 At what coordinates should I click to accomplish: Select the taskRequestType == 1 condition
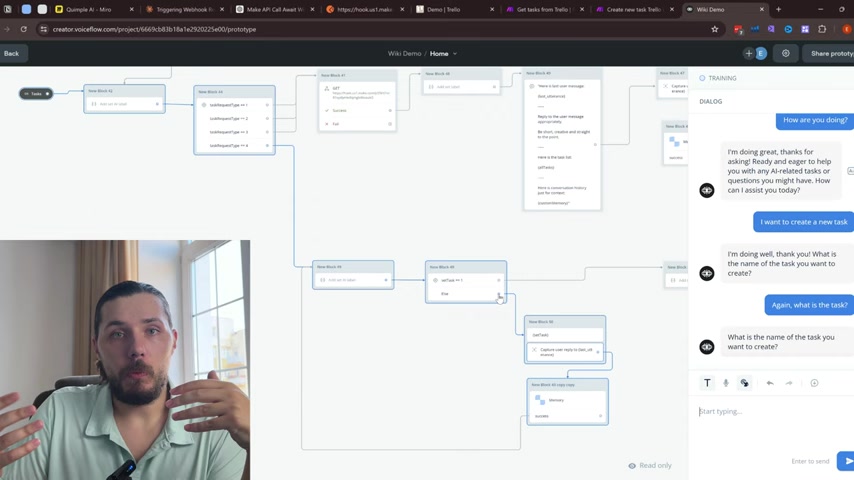pyautogui.click(x=234, y=105)
